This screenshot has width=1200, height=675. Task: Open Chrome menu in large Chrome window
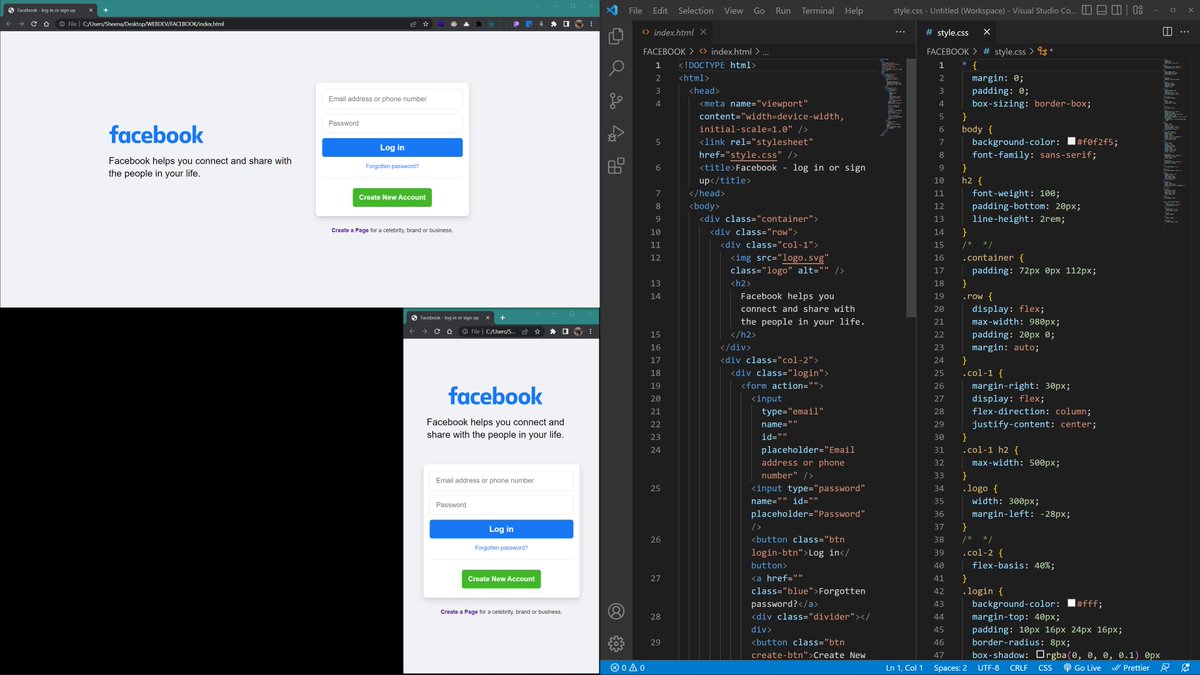click(x=591, y=22)
